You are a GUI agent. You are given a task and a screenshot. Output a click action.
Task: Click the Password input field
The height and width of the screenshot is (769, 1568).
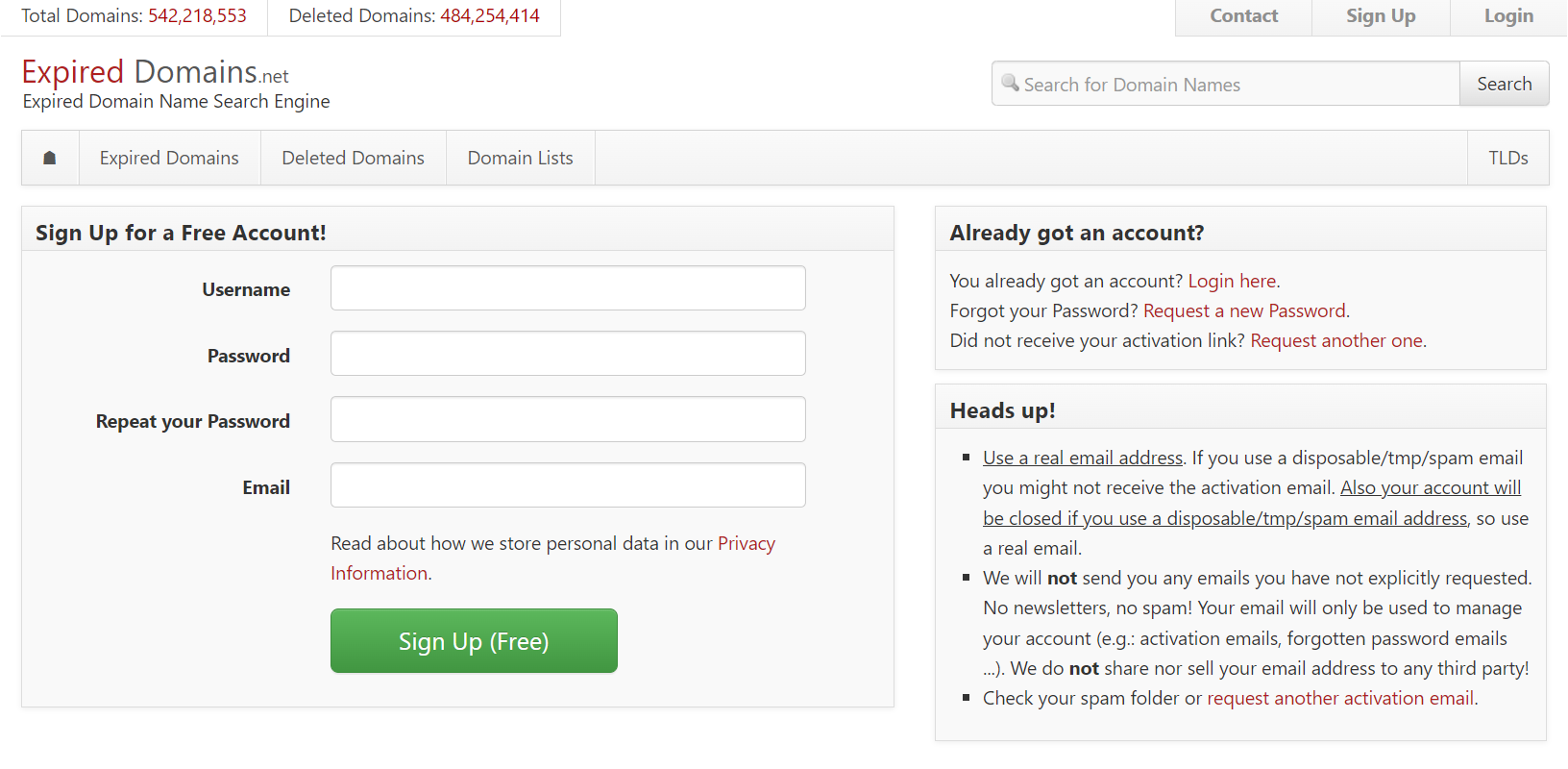coord(568,354)
